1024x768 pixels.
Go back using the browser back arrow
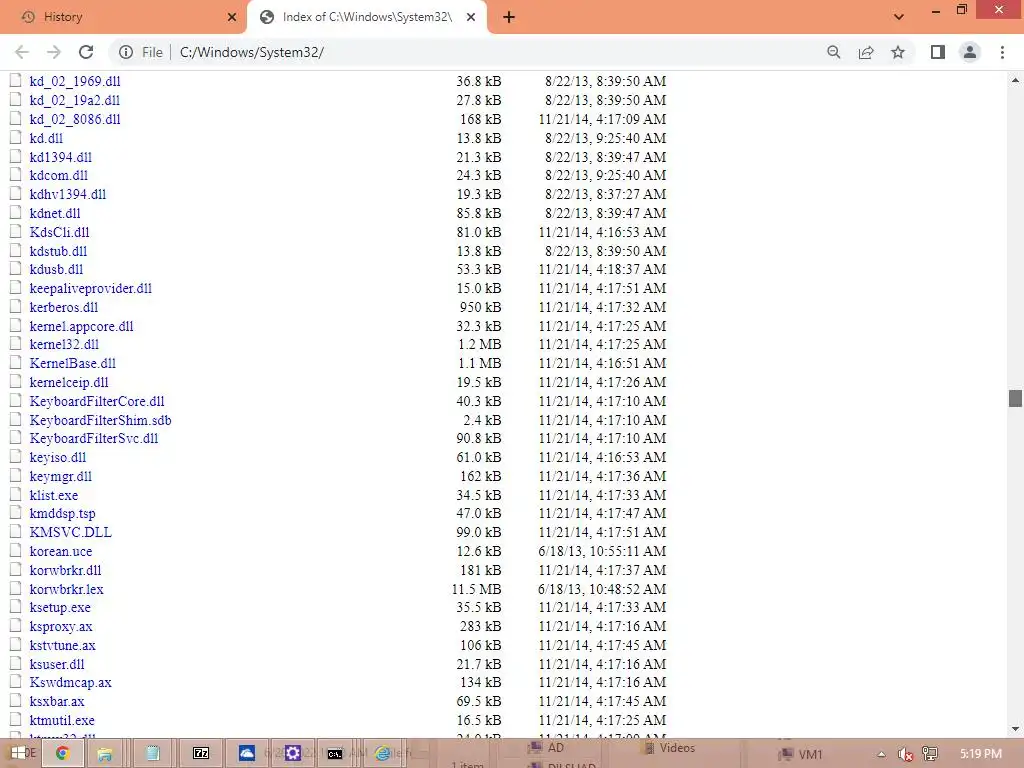click(22, 52)
